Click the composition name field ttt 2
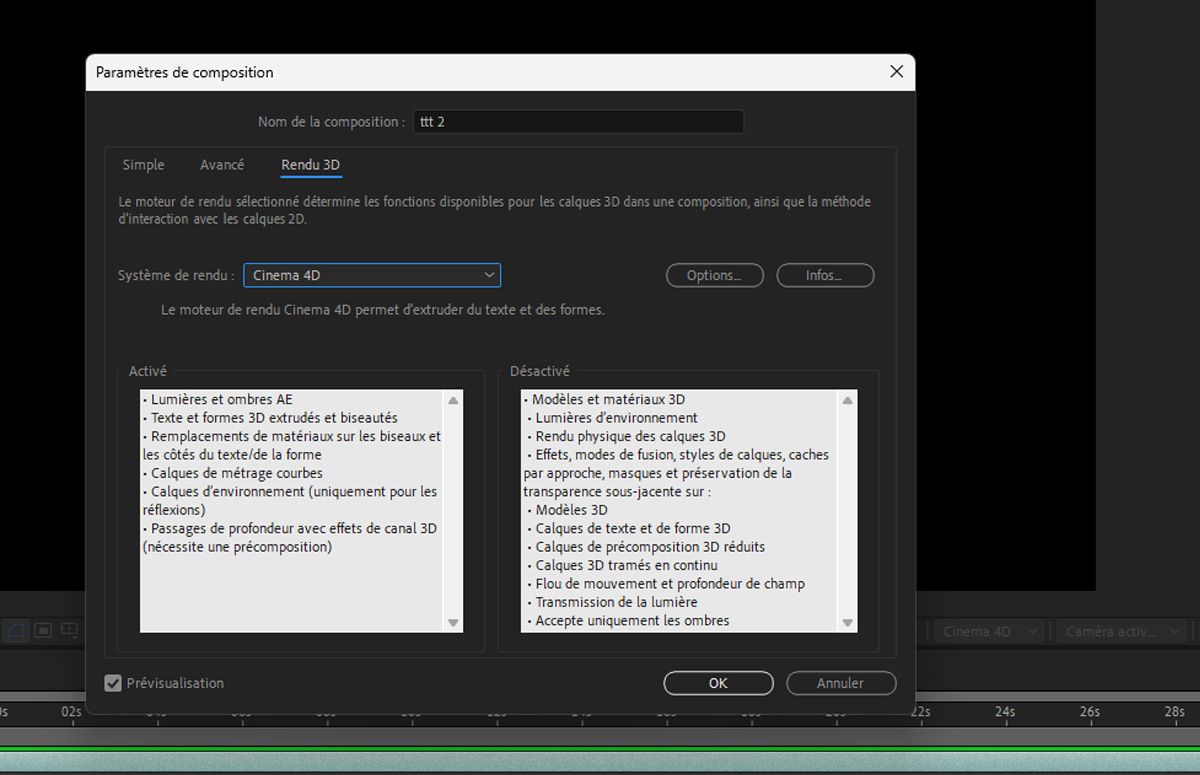 click(x=578, y=121)
